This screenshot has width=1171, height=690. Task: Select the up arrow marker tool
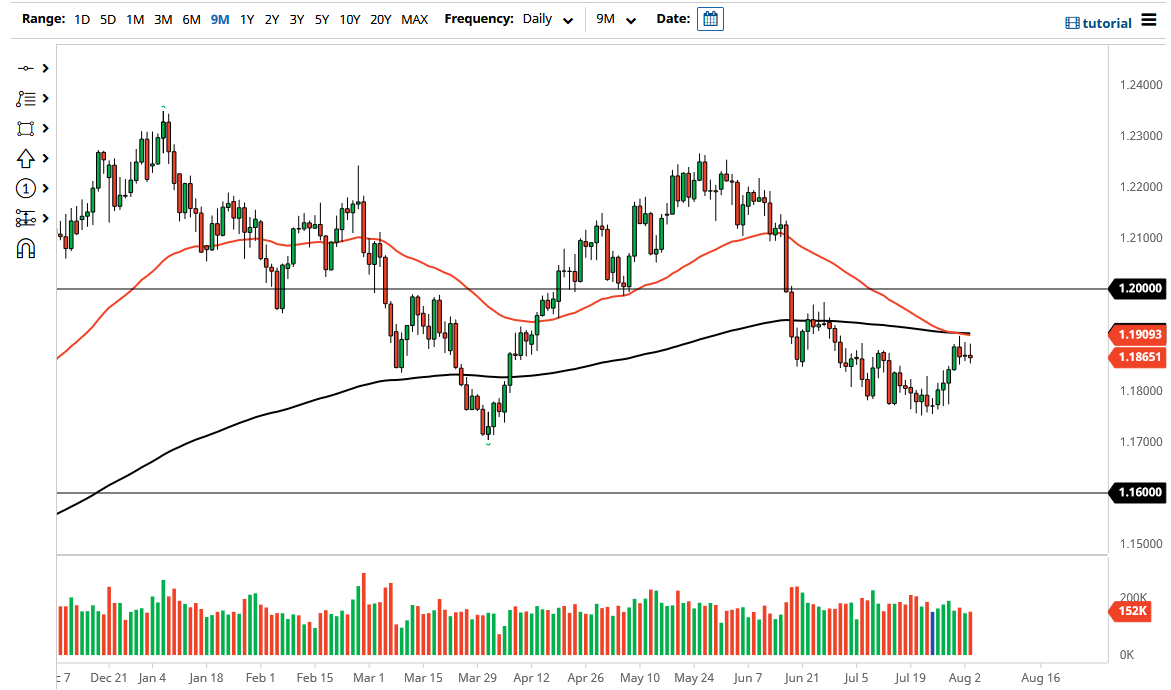(x=26, y=158)
